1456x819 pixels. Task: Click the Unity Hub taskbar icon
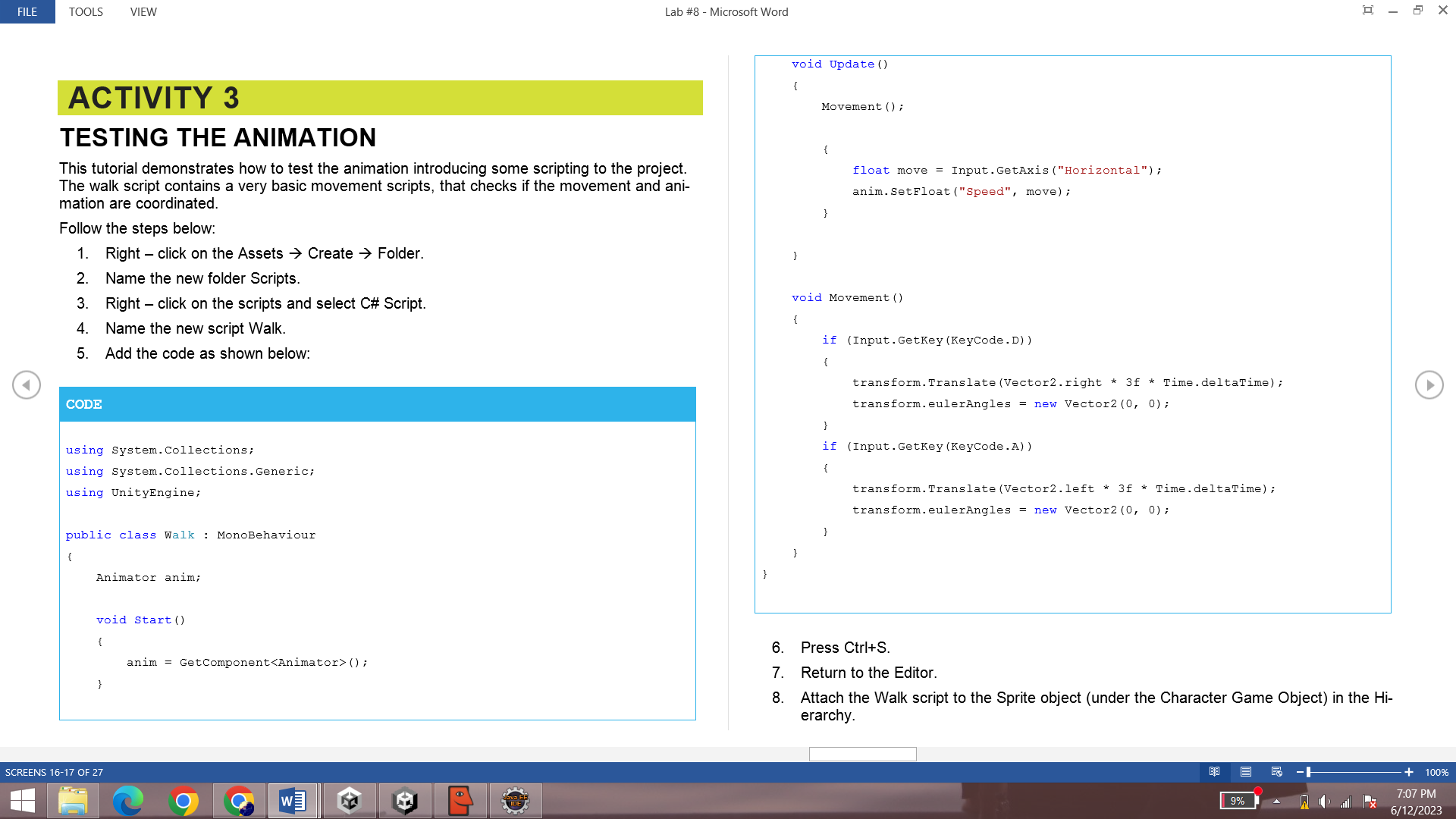click(348, 800)
